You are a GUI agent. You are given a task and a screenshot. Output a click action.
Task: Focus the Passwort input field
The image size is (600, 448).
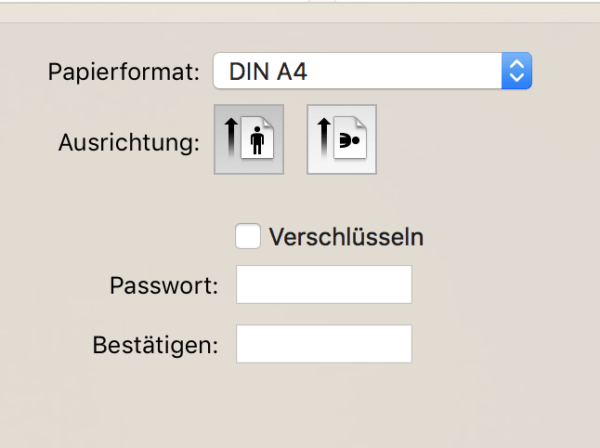[x=324, y=284]
